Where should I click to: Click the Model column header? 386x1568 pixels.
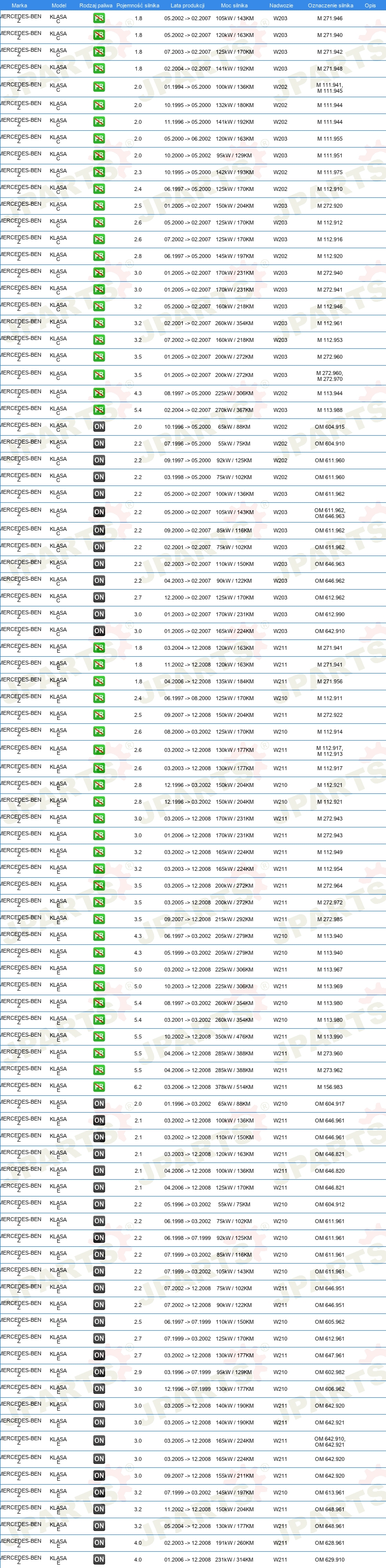(58, 5)
